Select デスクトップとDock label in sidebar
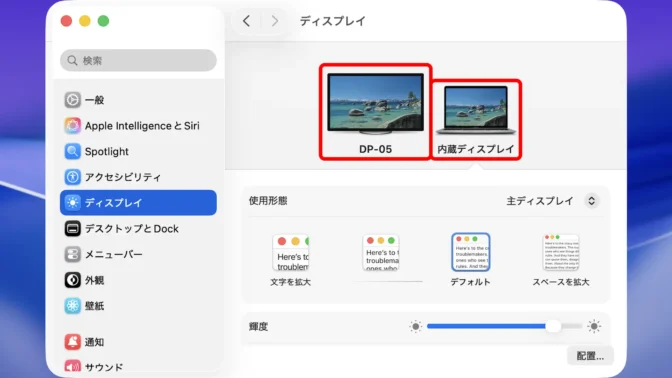 (x=132, y=228)
